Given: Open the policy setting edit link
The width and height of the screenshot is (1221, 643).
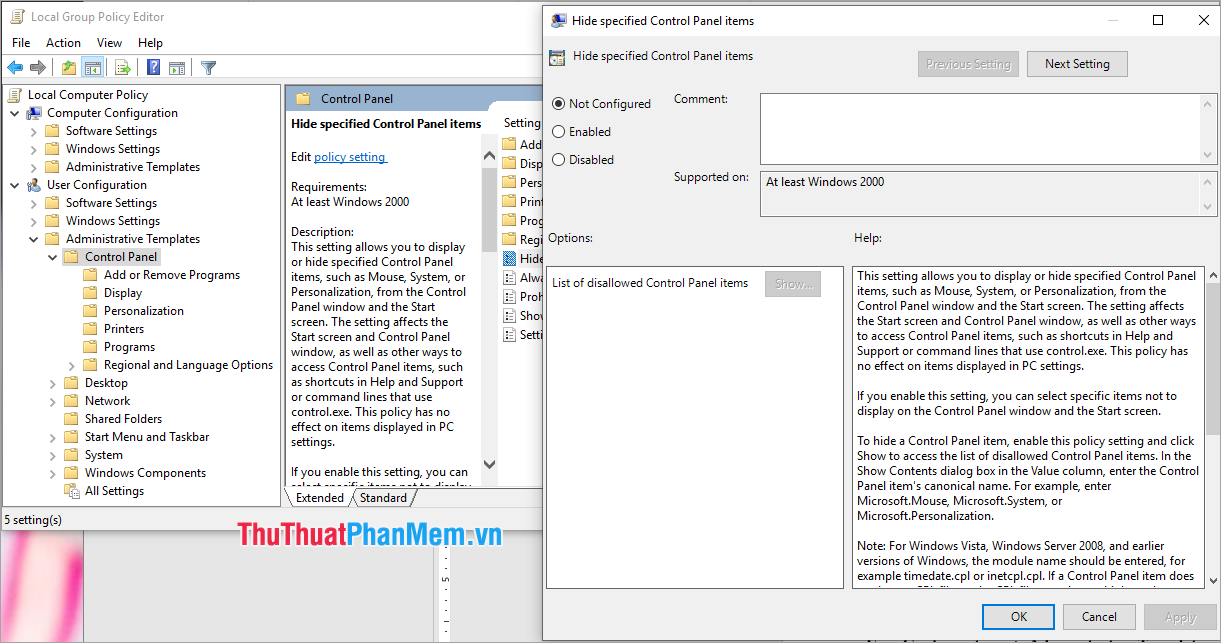Looking at the screenshot, I should point(350,156).
